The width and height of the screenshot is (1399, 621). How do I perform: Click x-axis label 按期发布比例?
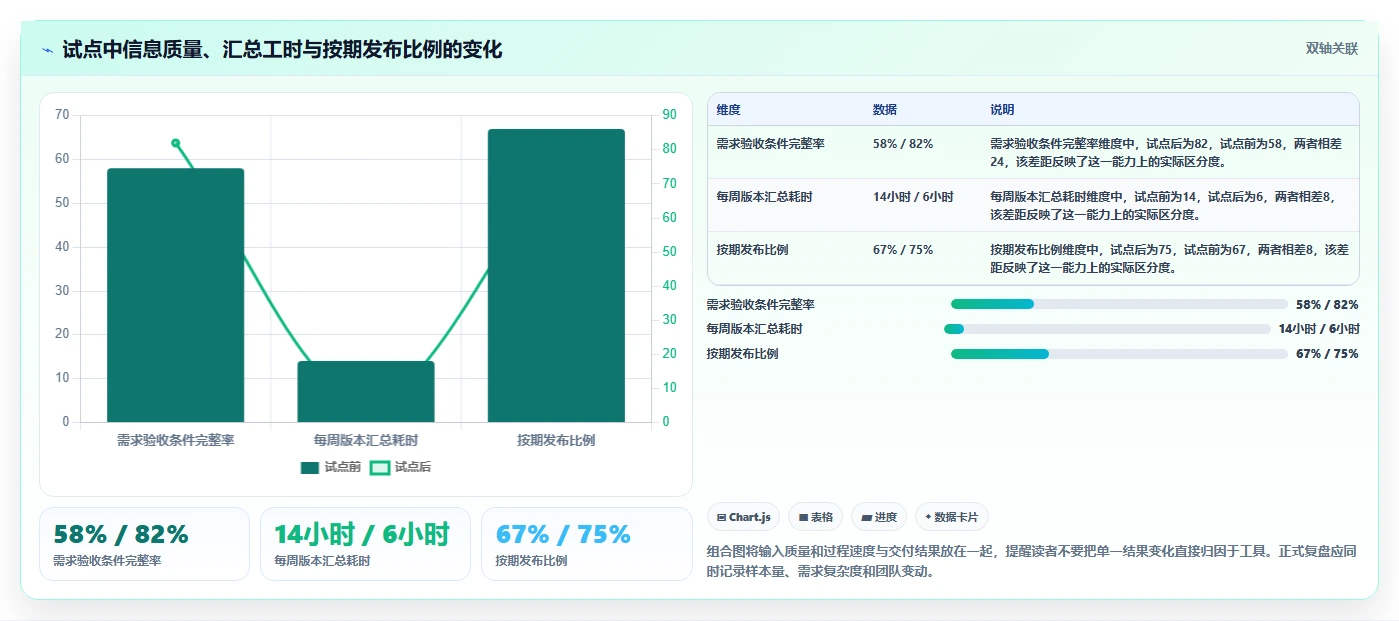(x=556, y=440)
